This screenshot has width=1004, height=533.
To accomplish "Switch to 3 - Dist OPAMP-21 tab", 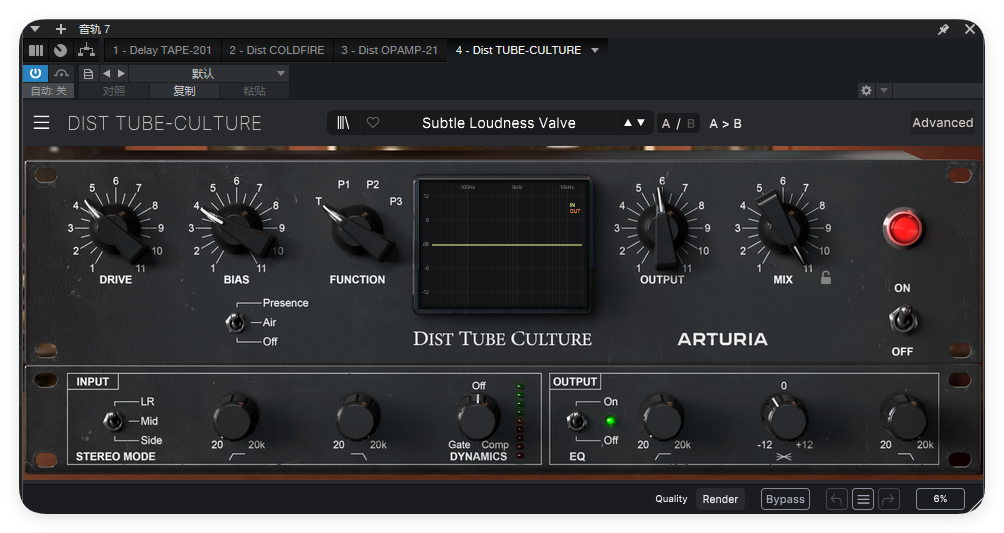I will coord(389,50).
